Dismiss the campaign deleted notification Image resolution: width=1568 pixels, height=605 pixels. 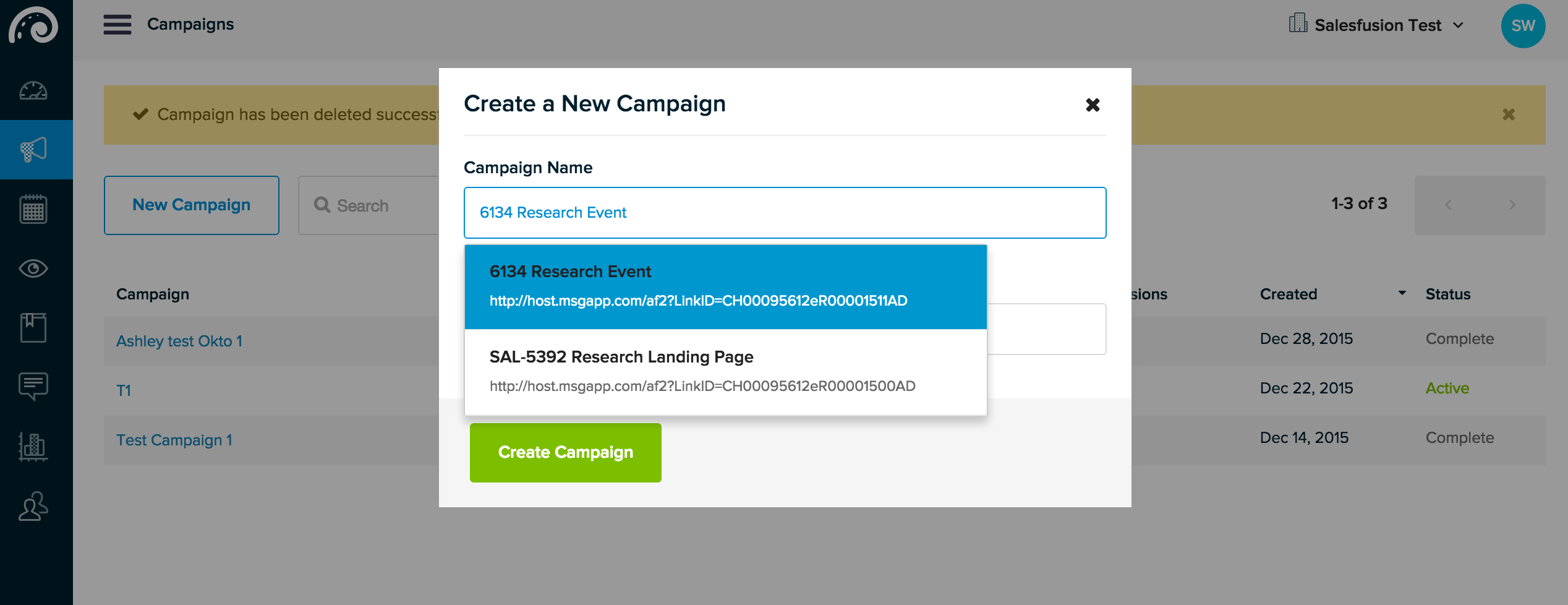pyautogui.click(x=1509, y=114)
